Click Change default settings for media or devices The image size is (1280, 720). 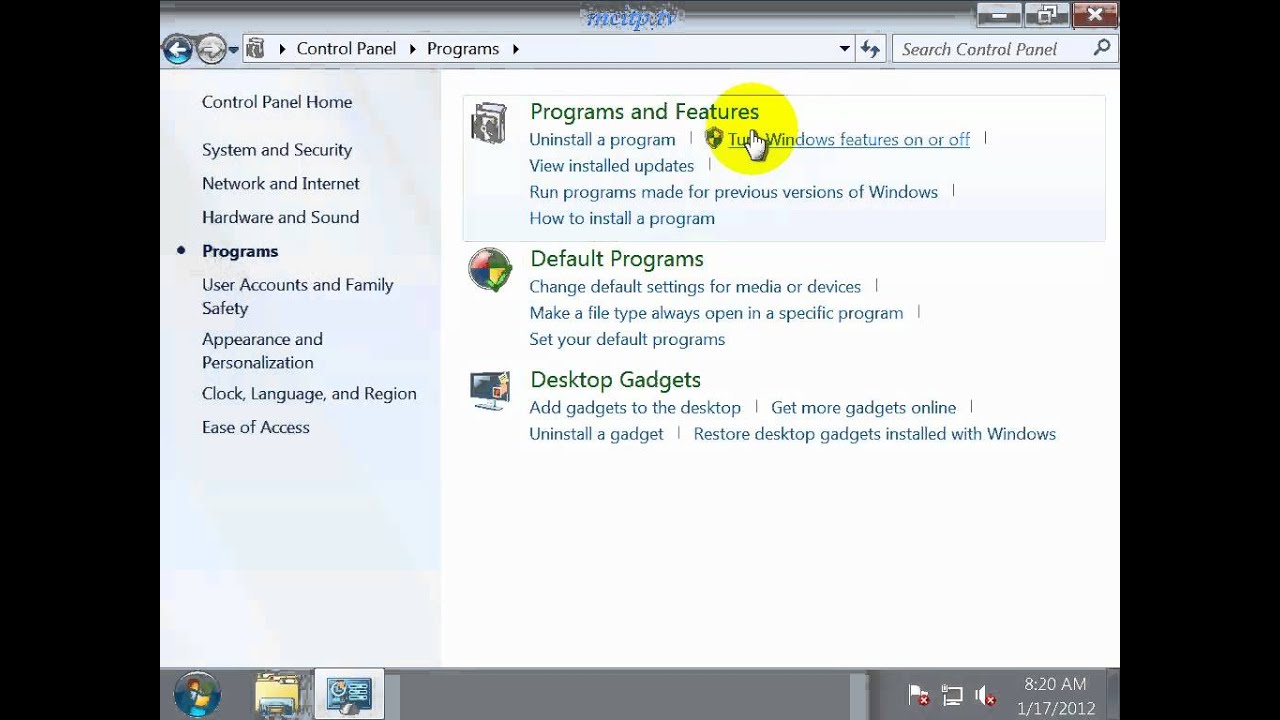pos(695,287)
